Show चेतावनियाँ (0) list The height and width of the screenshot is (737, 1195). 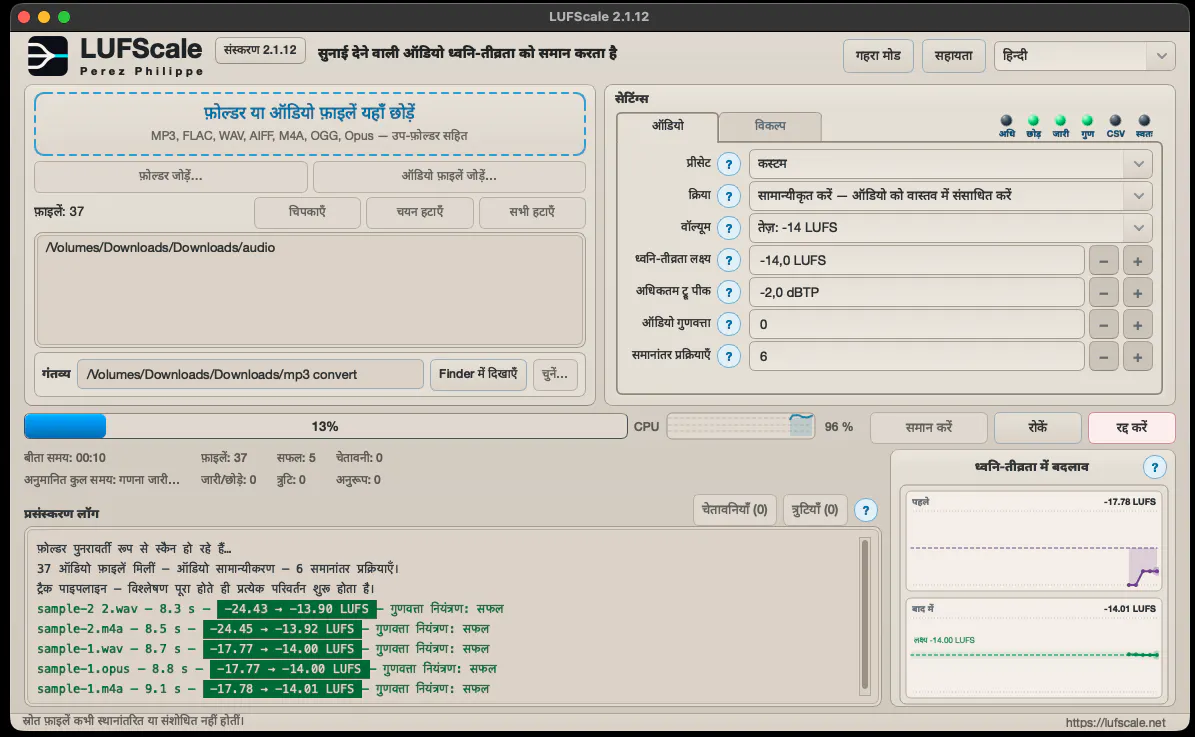(735, 510)
